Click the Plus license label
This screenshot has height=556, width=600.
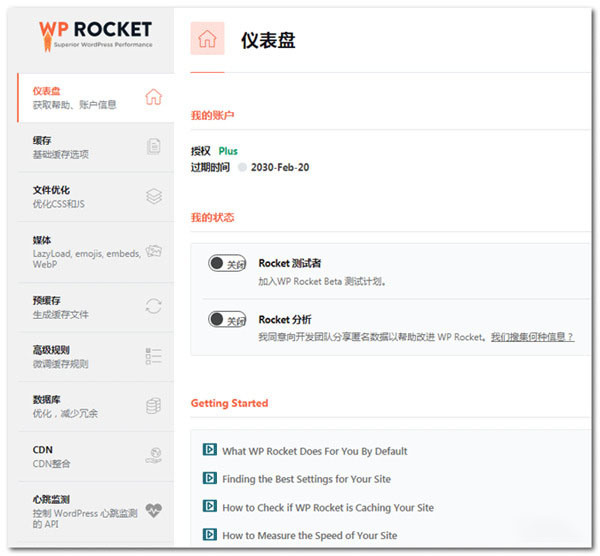[228, 151]
